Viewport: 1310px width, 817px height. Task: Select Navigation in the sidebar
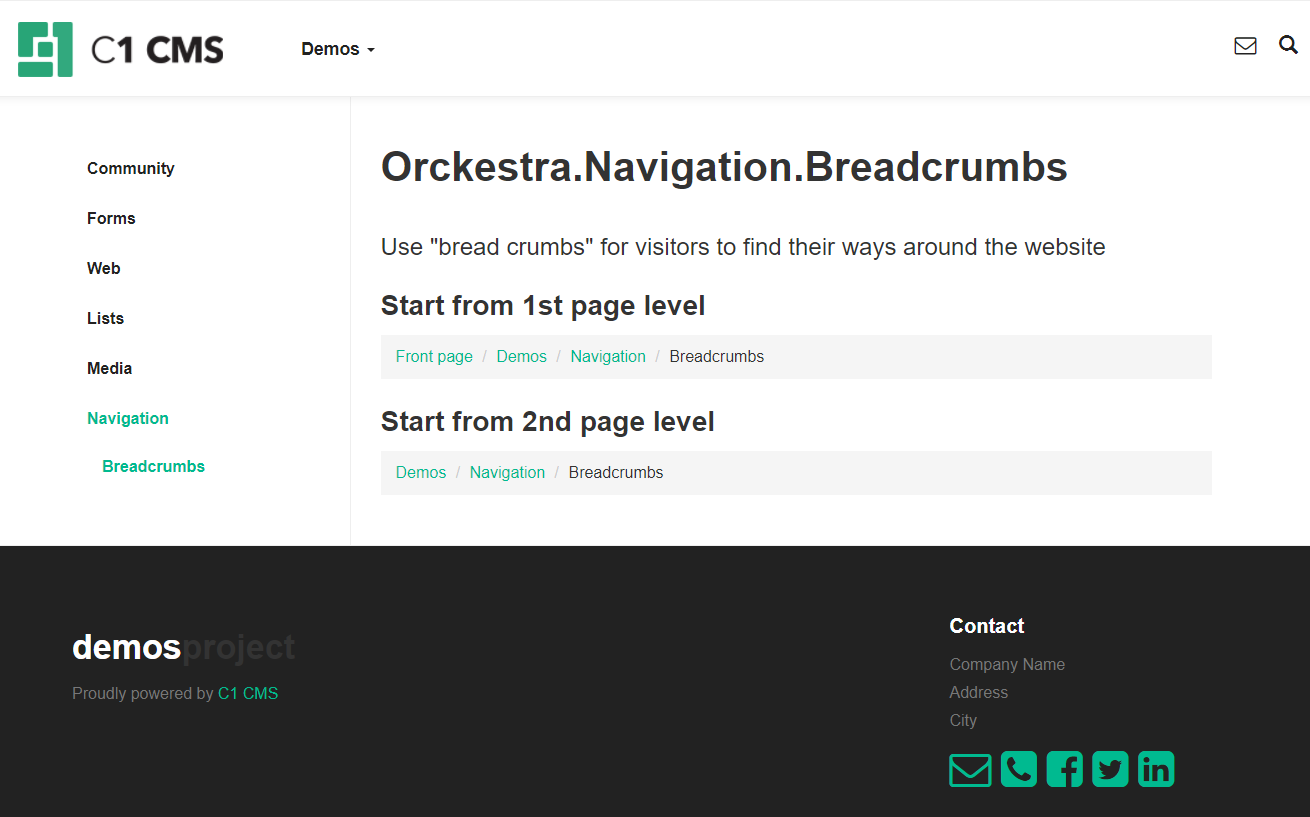[x=128, y=418]
